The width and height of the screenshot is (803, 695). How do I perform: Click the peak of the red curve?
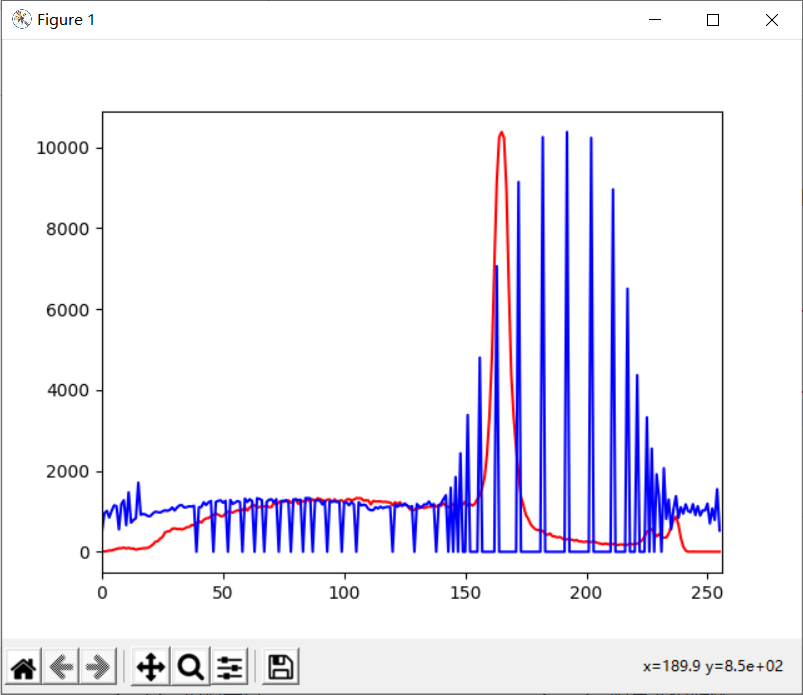point(501,132)
